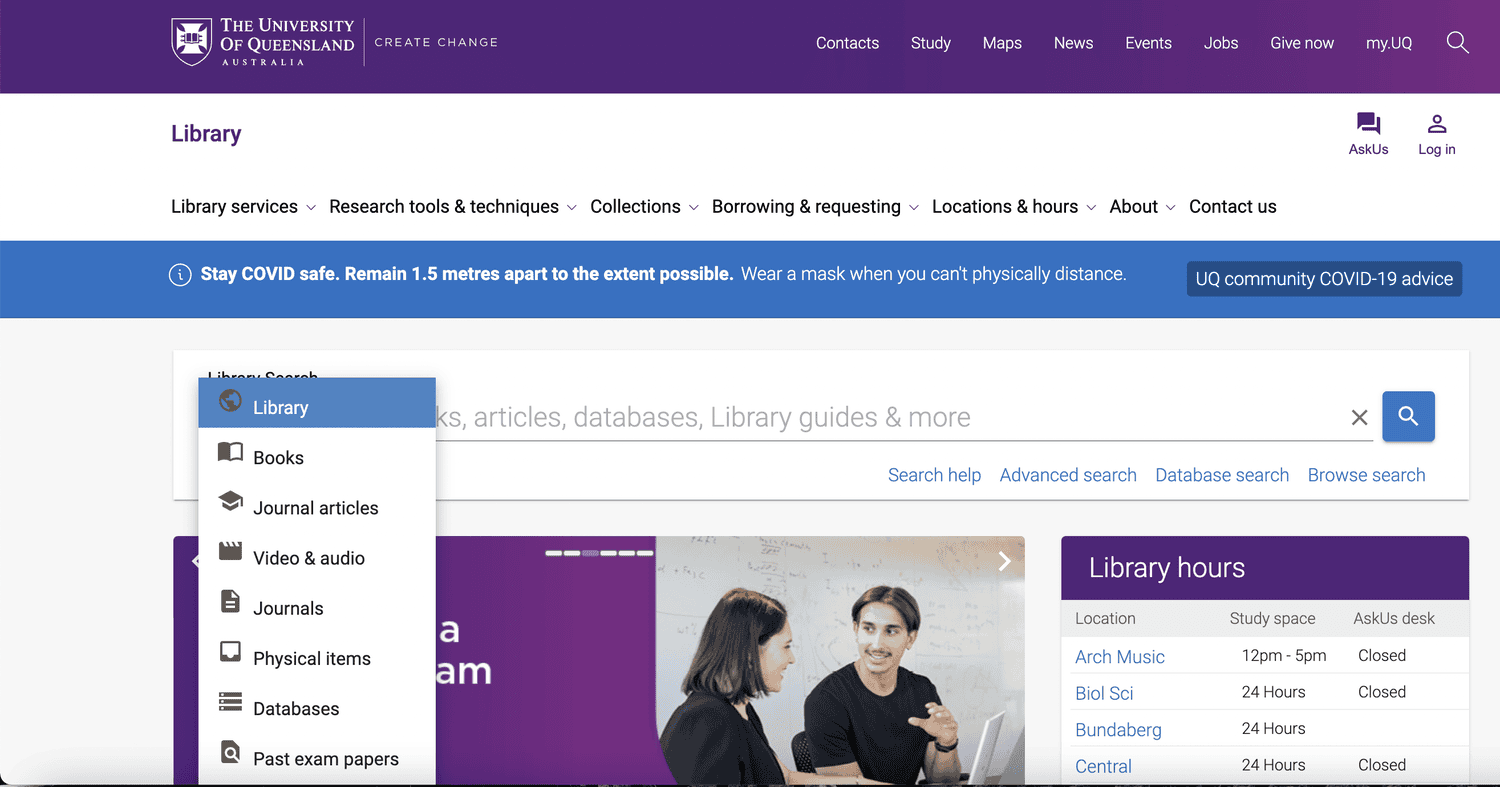The image size is (1500, 787).
Task: Open Maps in the top header
Action: pyautogui.click(x=1002, y=43)
